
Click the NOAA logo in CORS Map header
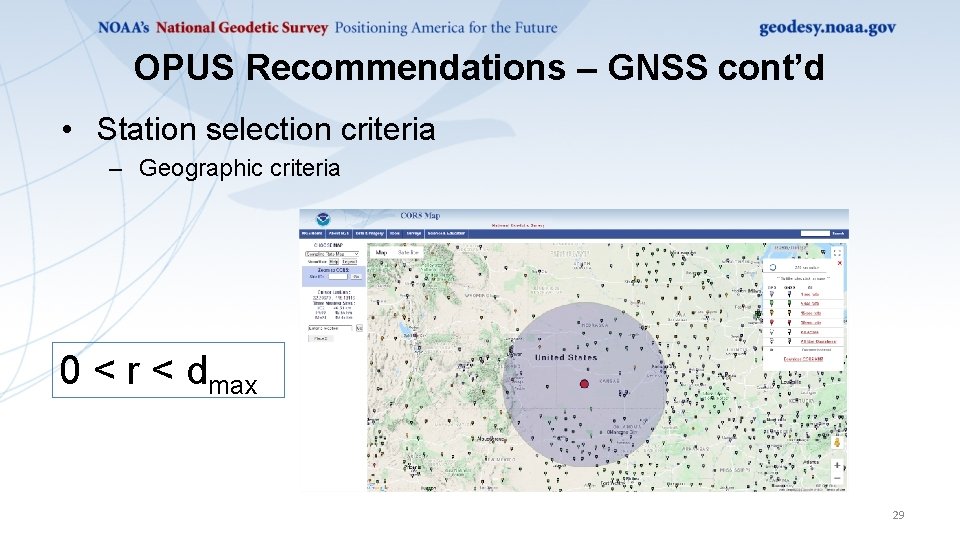coord(323,219)
